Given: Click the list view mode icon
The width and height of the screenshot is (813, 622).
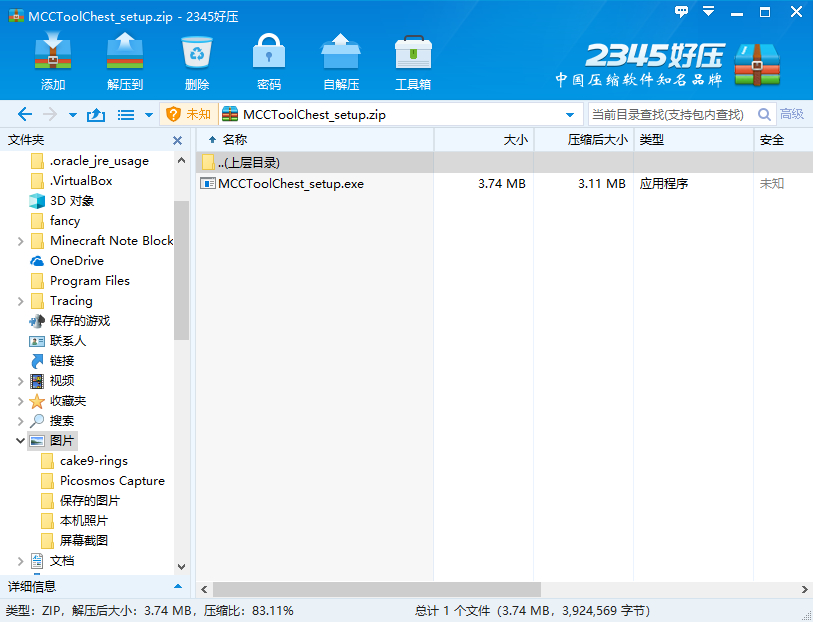Looking at the screenshot, I should (126, 115).
